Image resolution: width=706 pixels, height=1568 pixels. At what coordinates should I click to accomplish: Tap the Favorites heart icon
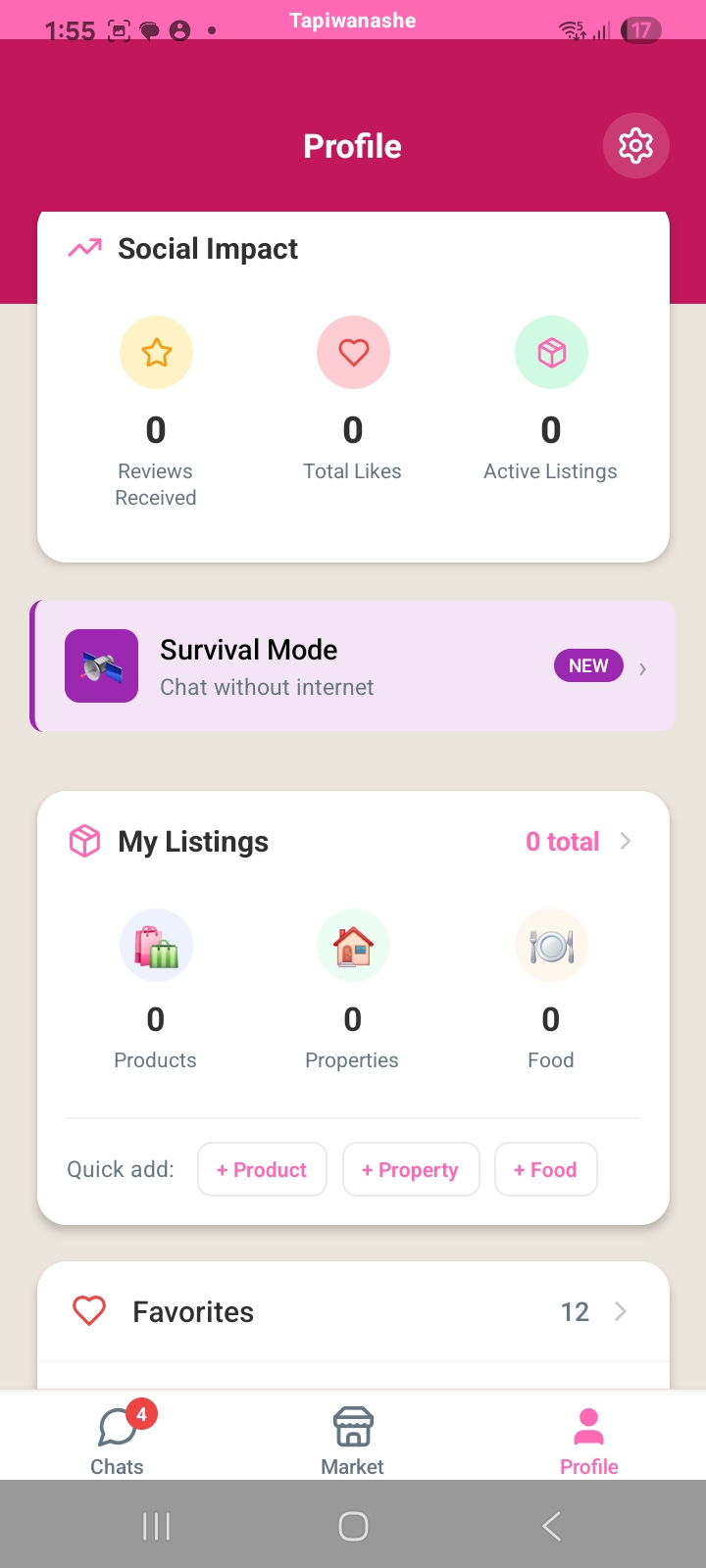point(89,1311)
